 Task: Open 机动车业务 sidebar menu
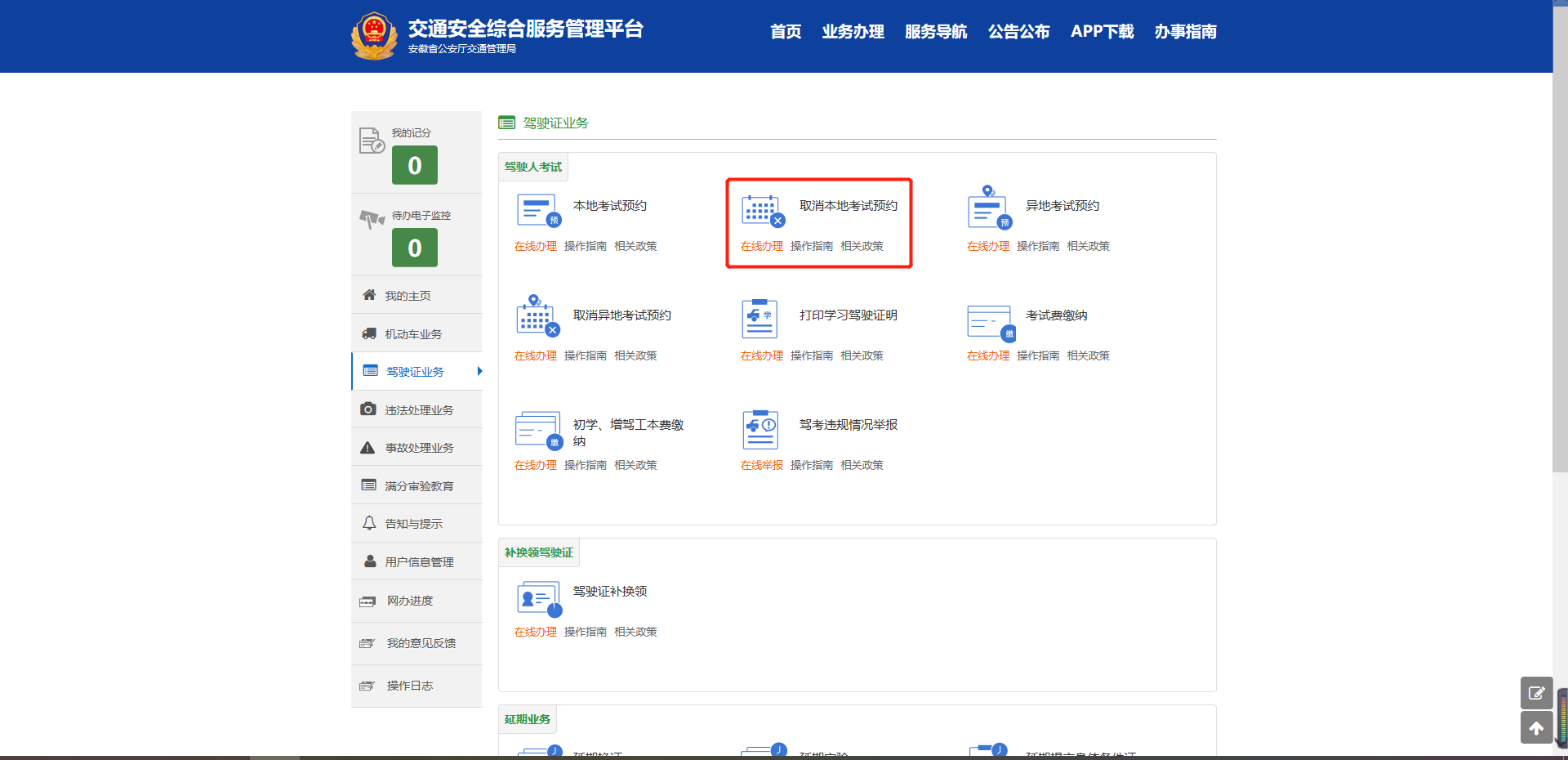(x=413, y=334)
